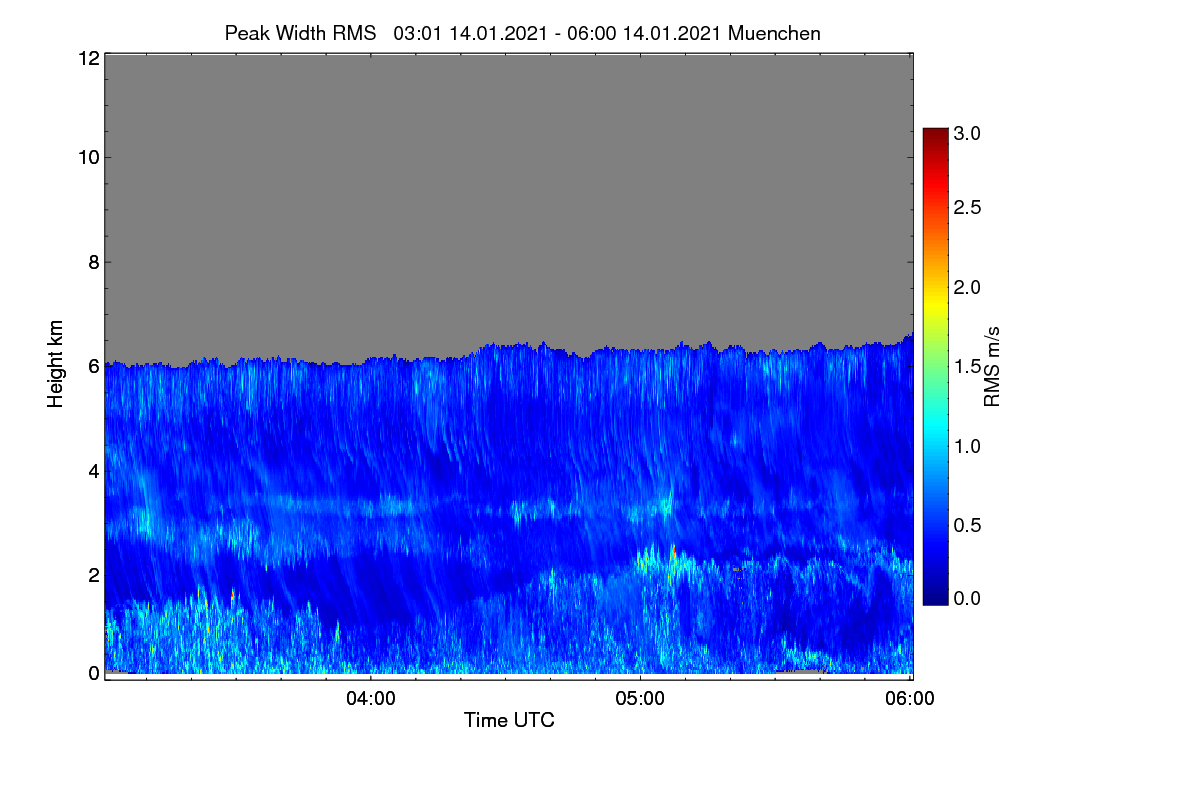
Task: Click the '04:00' time tick label
Action: (370, 699)
